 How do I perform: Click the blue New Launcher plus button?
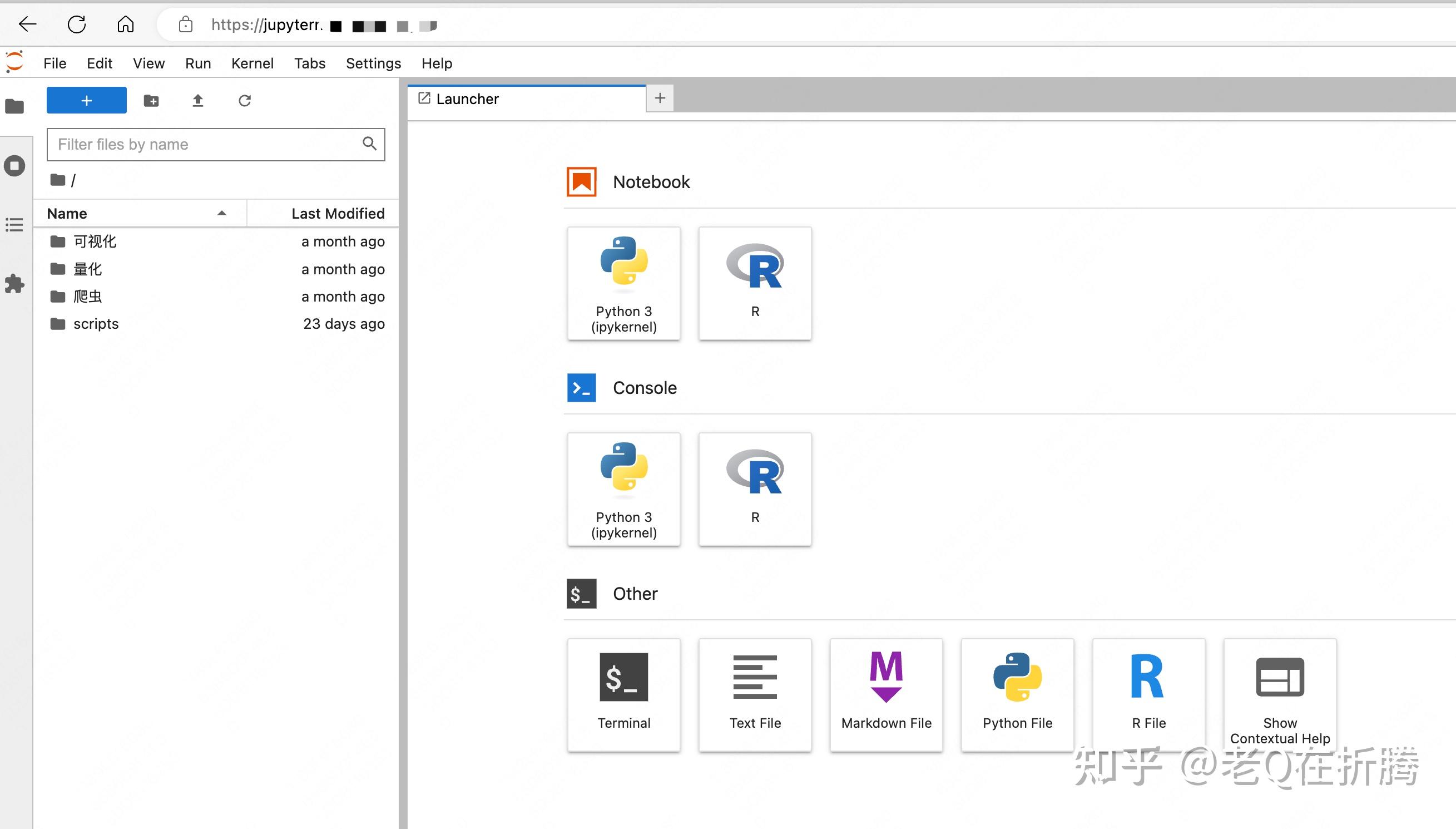87,100
